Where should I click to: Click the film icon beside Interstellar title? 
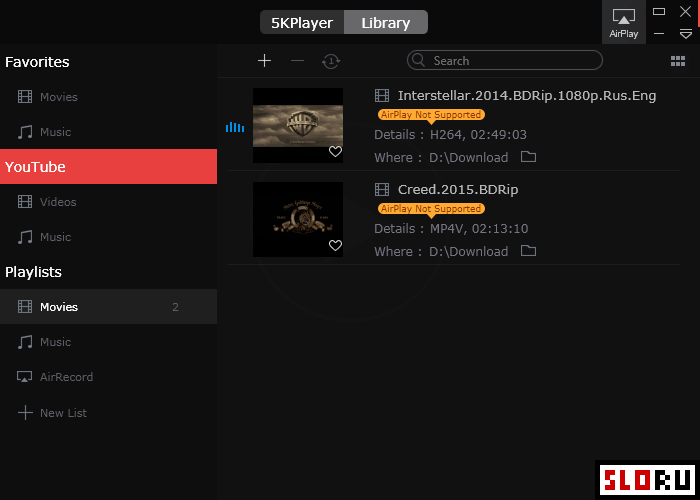(382, 96)
